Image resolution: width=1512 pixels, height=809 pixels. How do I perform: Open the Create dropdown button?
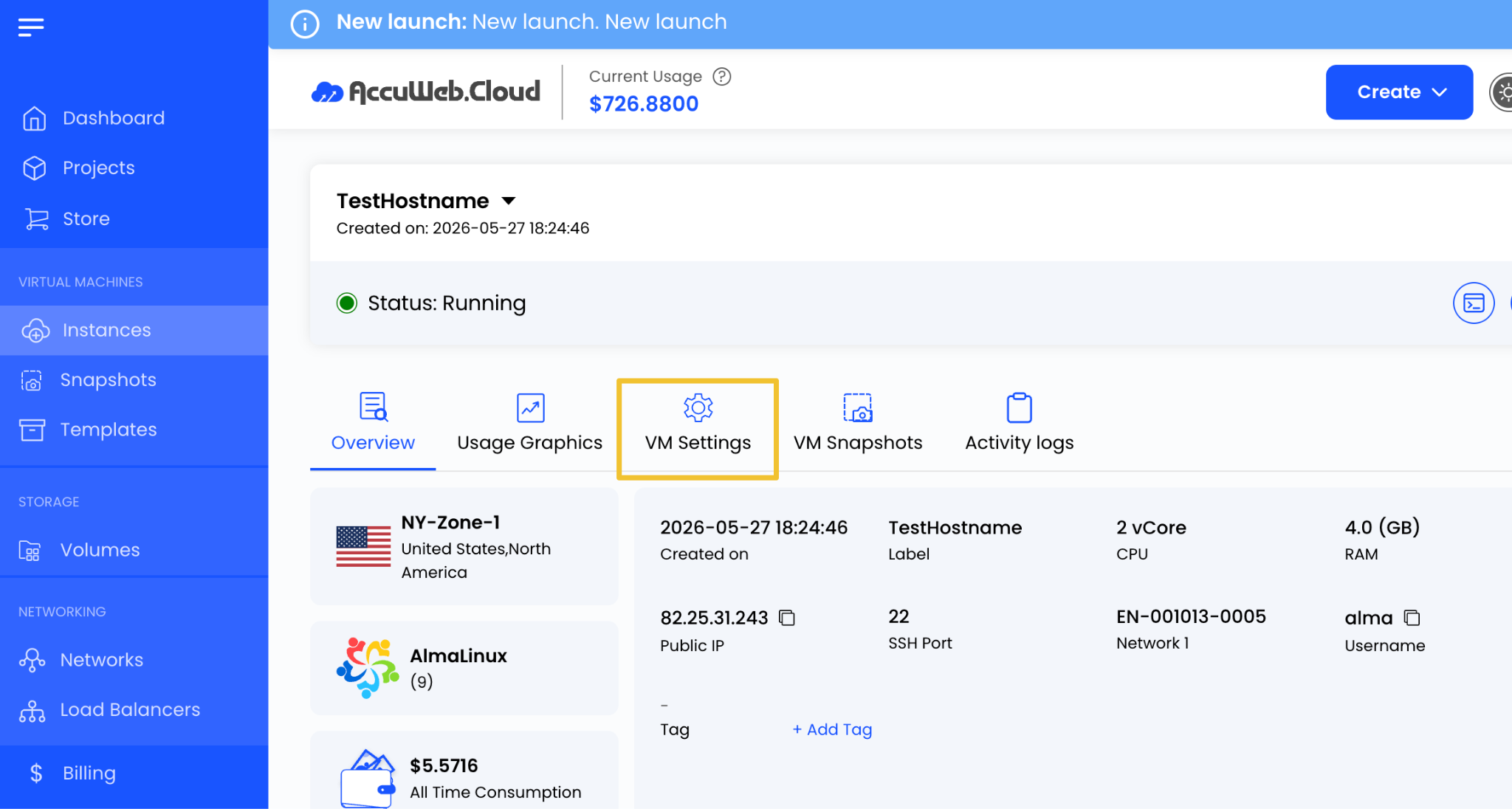pyautogui.click(x=1399, y=92)
